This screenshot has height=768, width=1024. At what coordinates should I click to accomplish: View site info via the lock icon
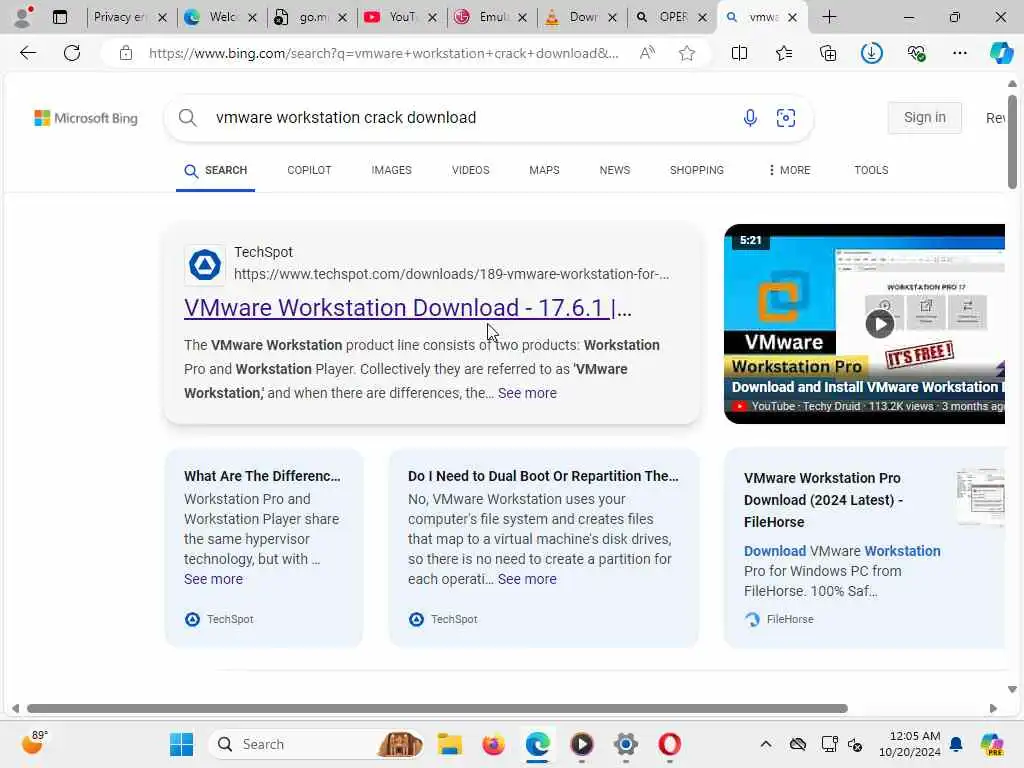(x=126, y=53)
